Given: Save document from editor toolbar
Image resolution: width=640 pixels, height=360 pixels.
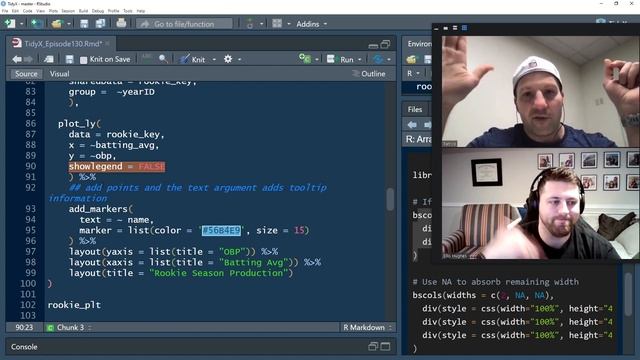Looking at the screenshot, I should coord(69,60).
